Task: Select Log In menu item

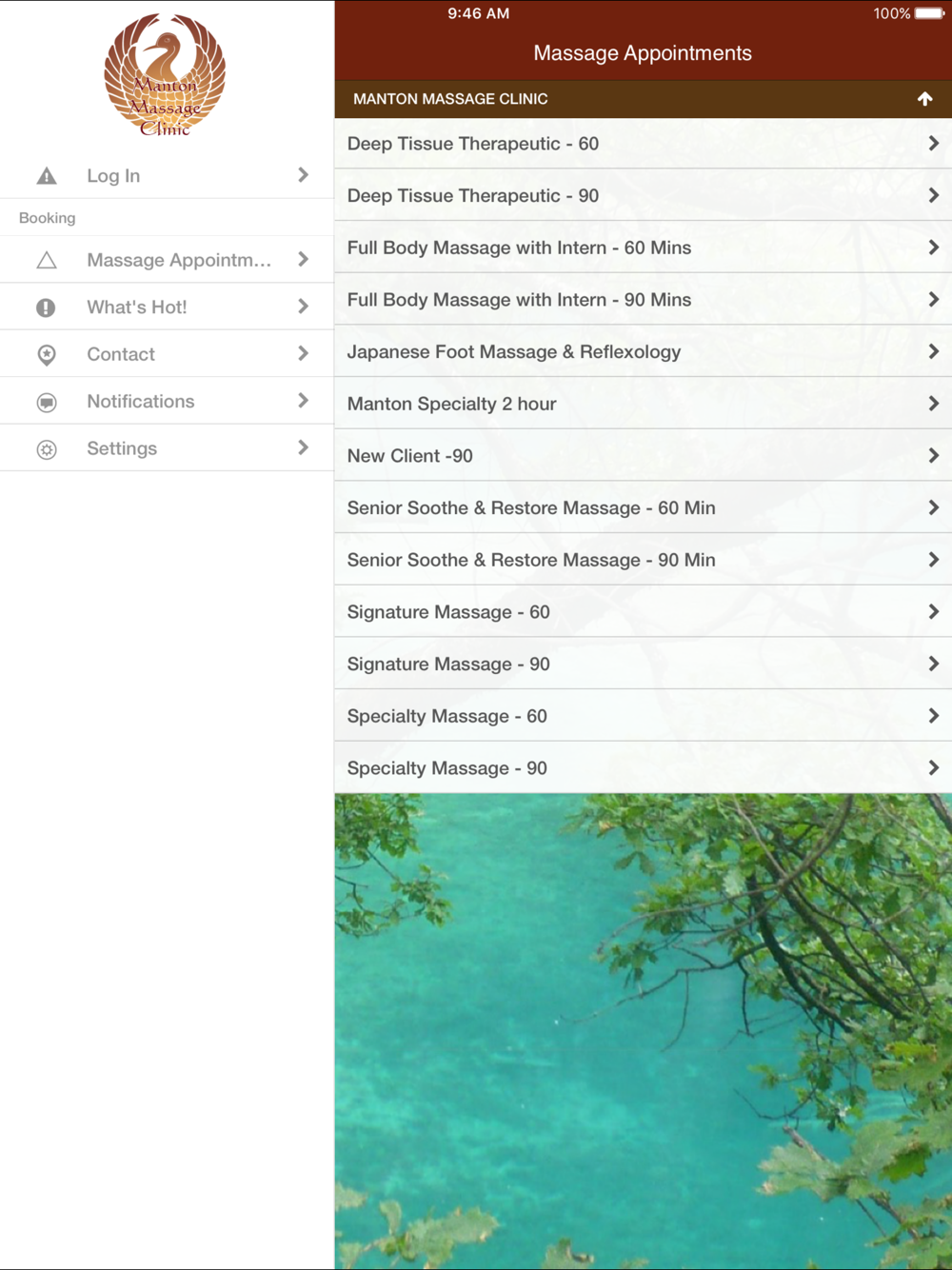Action: (x=167, y=175)
